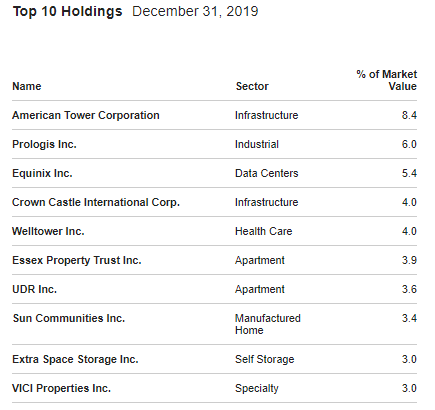The image size is (435, 410).
Task: Select UDR Inc. in the table
Action: click(x=34, y=289)
